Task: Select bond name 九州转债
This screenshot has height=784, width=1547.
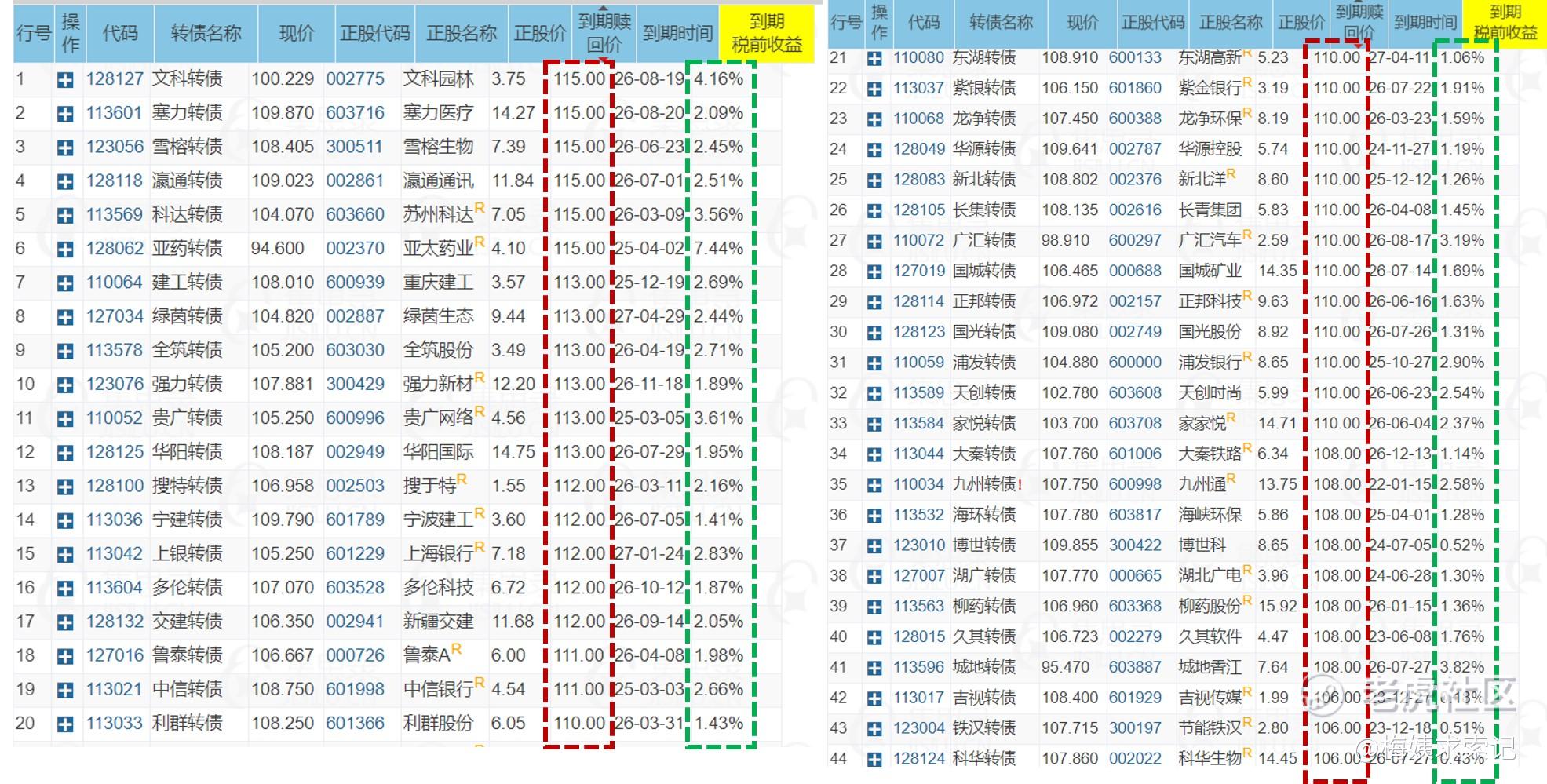Action: [984, 484]
